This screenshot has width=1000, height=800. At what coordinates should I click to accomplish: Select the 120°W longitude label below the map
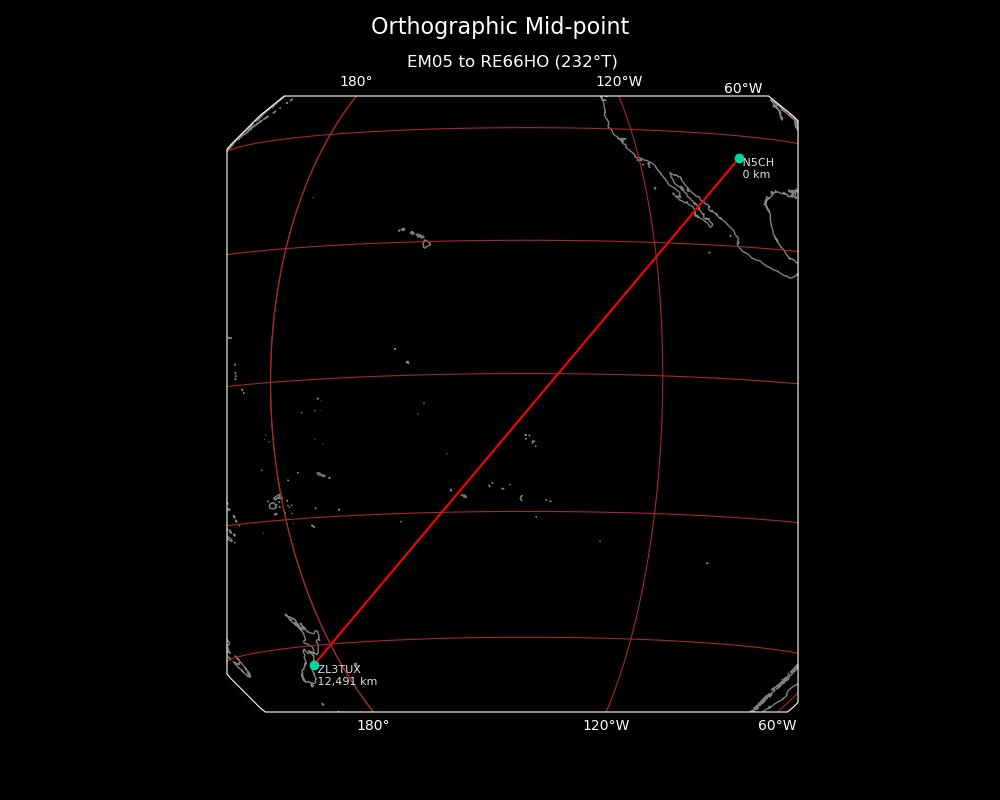pyautogui.click(x=606, y=726)
